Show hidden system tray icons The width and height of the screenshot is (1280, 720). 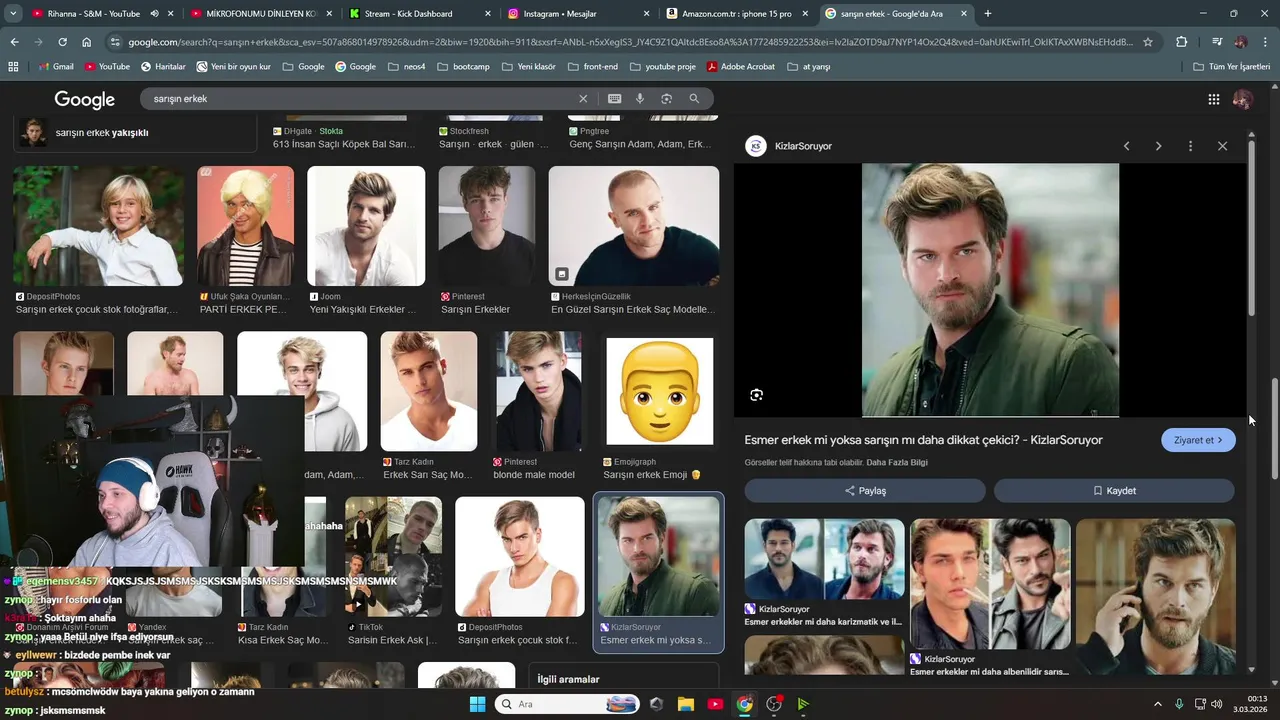click(1158, 704)
